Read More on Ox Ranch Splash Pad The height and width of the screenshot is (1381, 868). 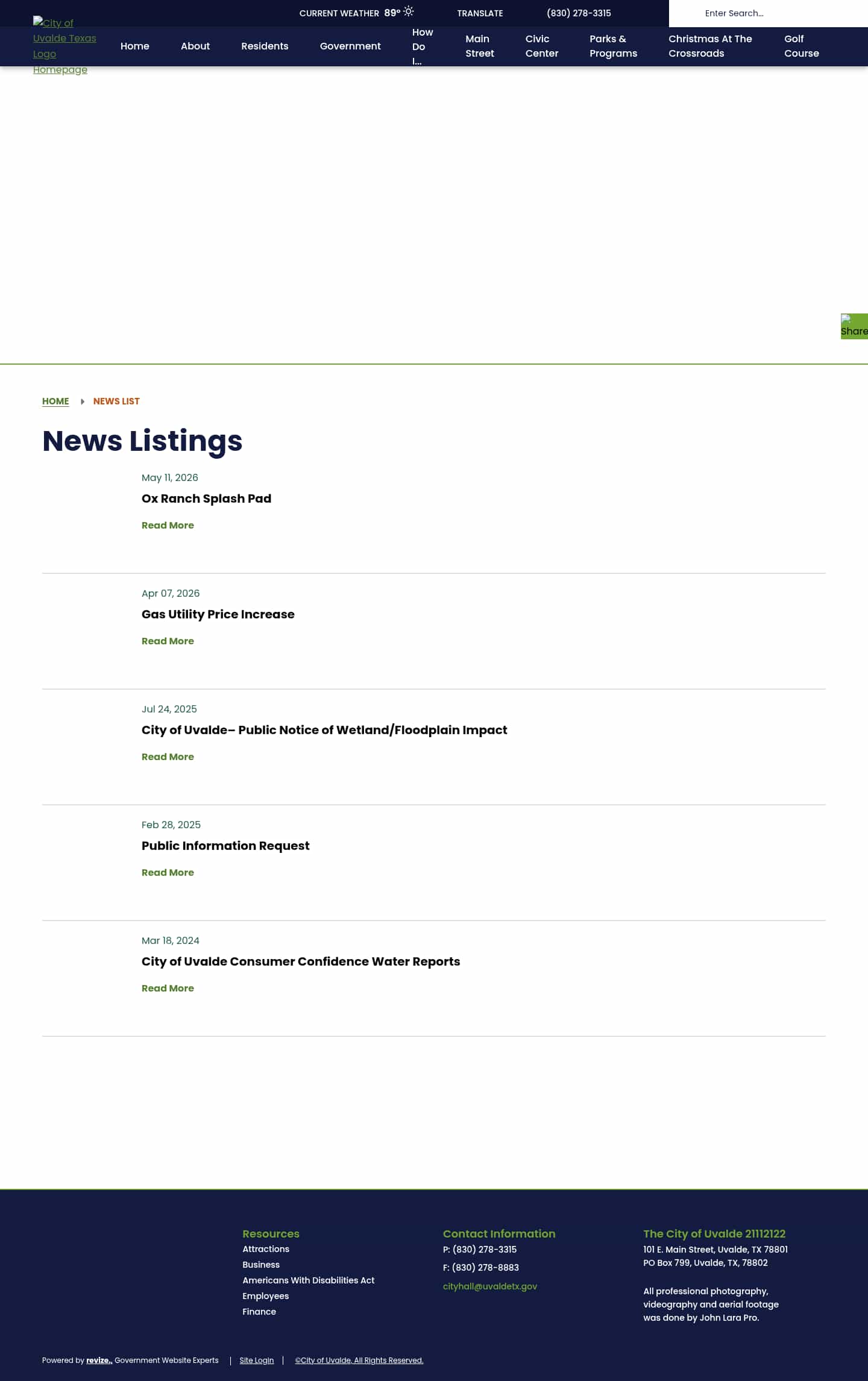tap(168, 526)
